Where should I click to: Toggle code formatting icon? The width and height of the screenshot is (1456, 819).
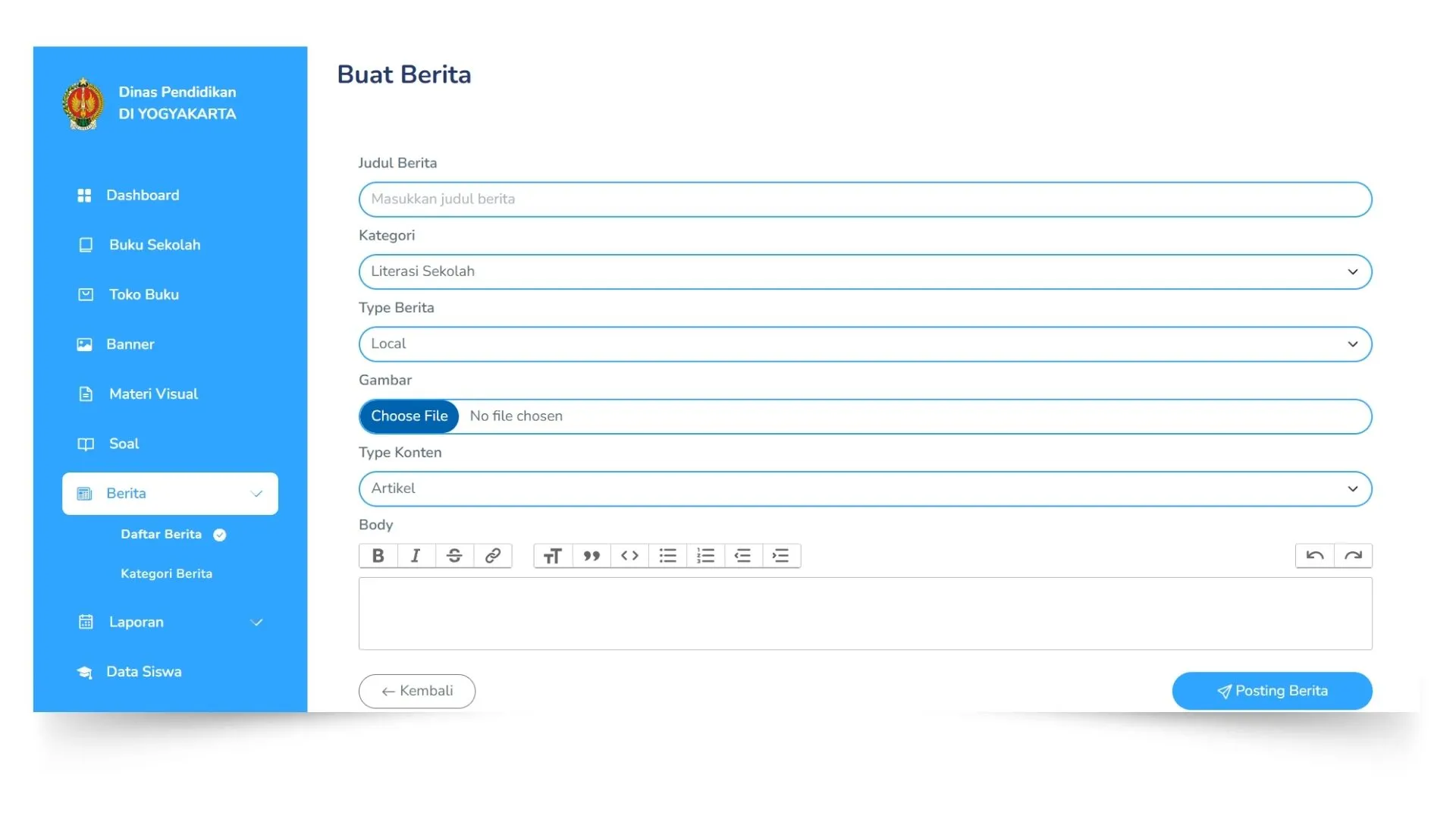coord(629,556)
